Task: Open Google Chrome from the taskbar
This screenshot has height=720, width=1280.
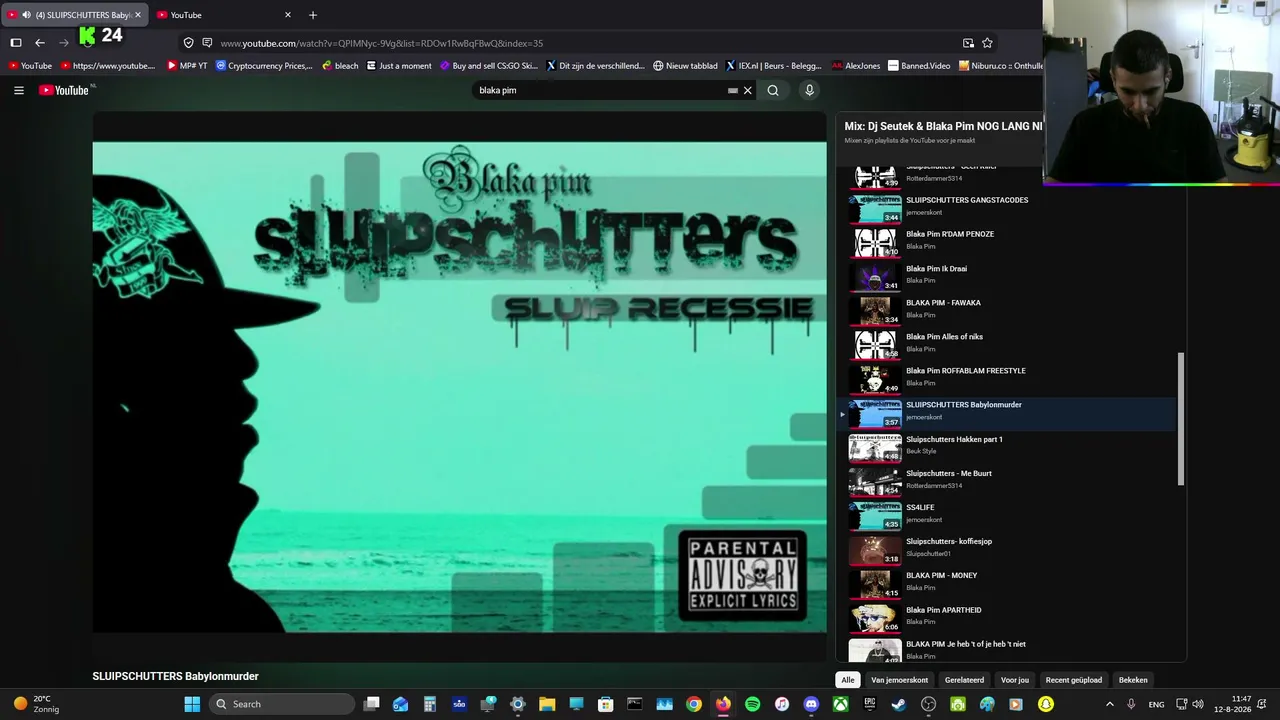Action: pos(694,704)
